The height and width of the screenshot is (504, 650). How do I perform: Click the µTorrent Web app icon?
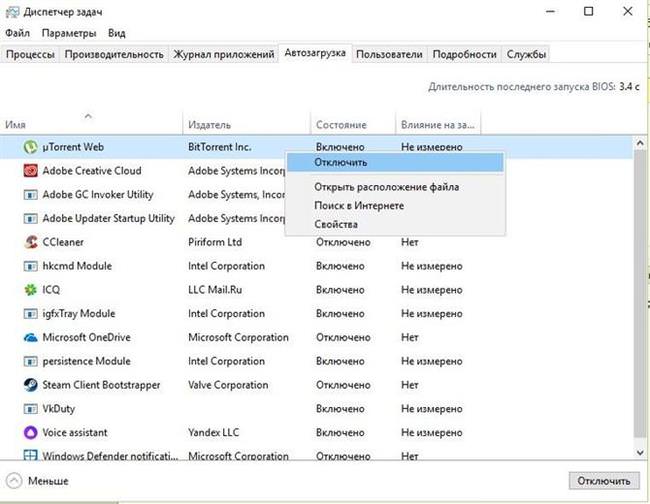[x=30, y=147]
